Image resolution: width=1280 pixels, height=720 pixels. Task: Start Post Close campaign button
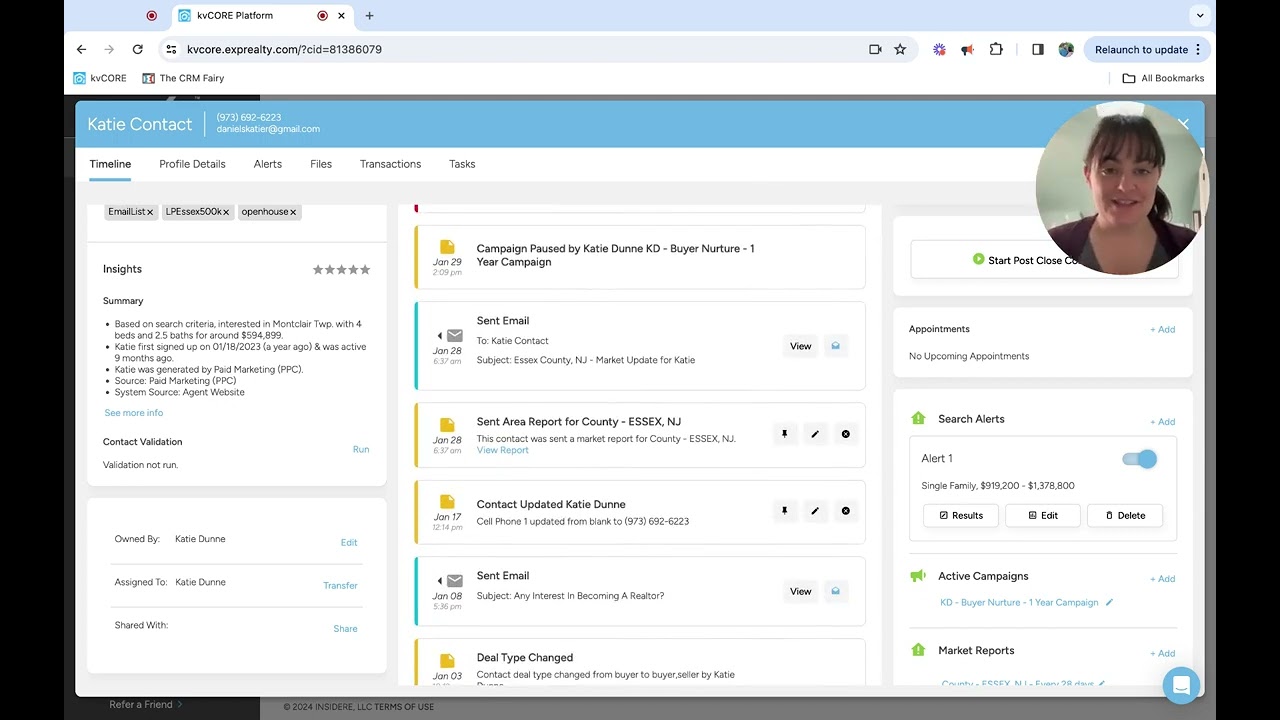tap(1044, 260)
